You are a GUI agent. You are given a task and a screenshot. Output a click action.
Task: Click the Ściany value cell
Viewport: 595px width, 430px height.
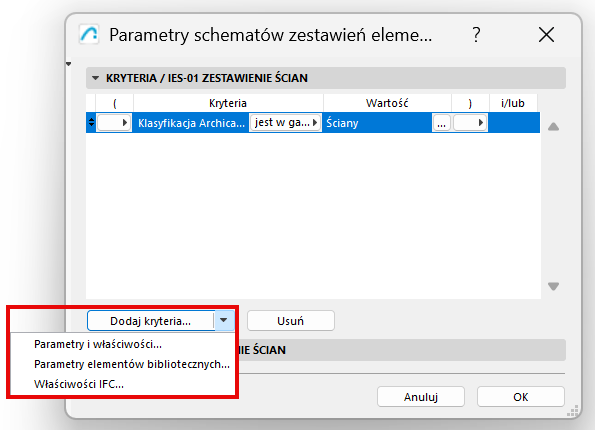(x=378, y=123)
